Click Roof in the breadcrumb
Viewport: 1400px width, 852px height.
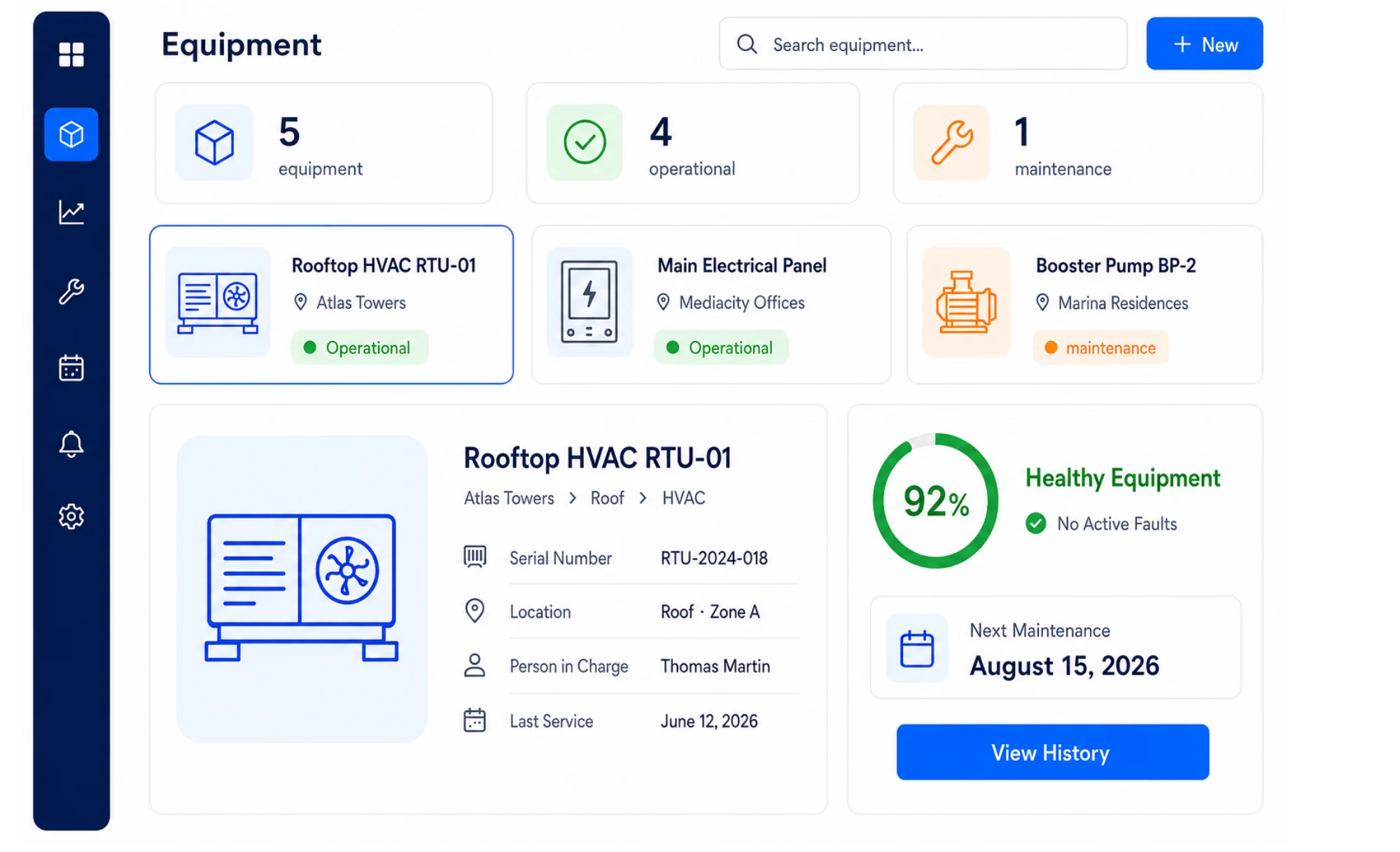(x=607, y=498)
